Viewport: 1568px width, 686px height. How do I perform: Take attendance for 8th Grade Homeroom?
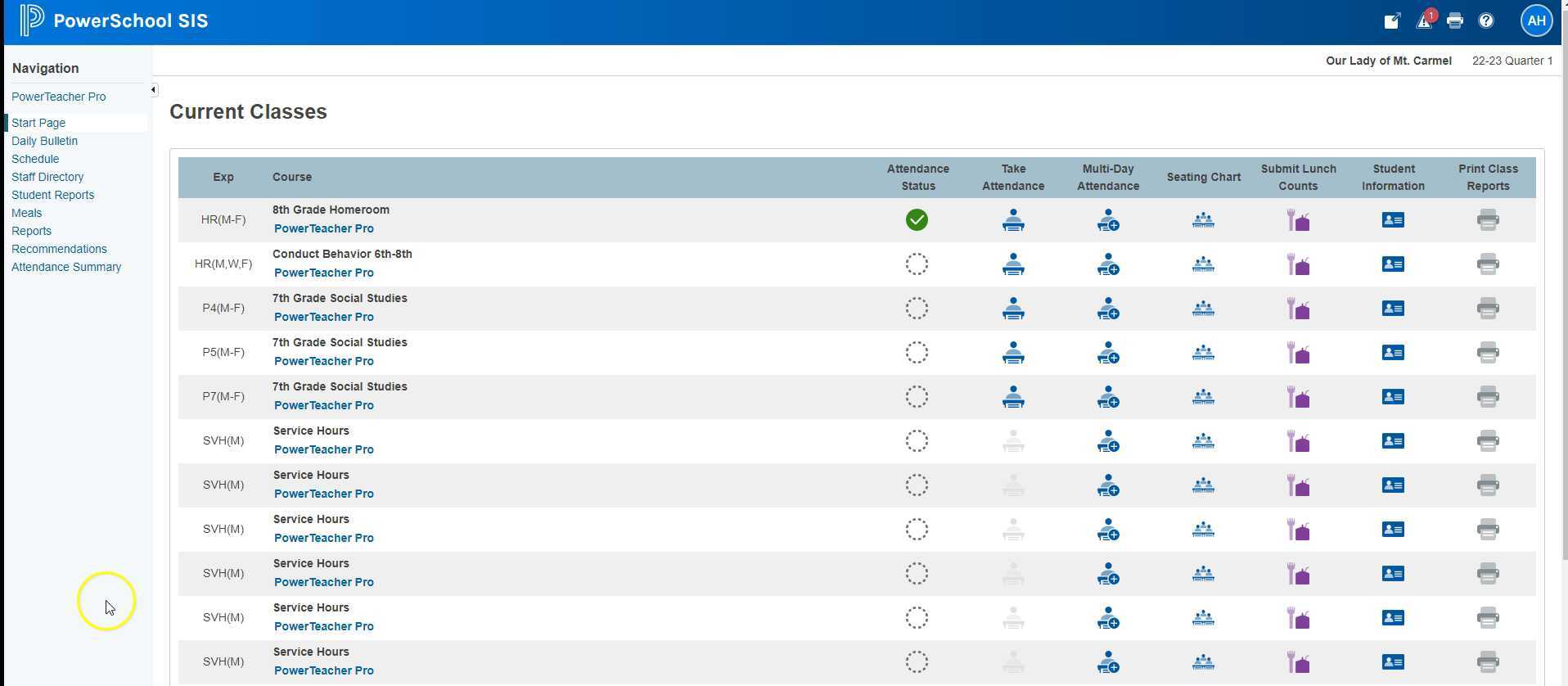[x=1012, y=220]
